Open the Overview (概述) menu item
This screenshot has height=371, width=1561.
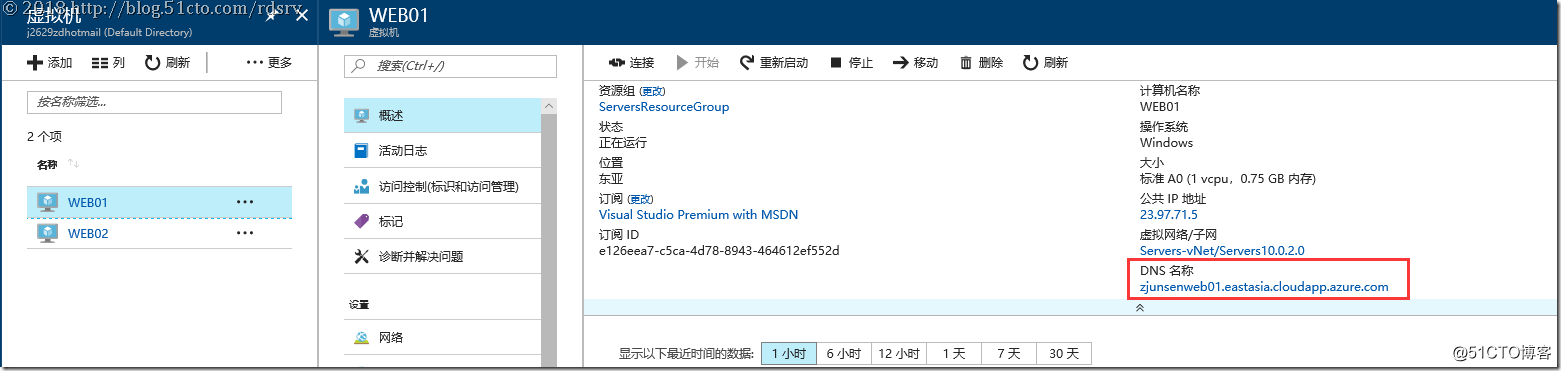(442, 115)
